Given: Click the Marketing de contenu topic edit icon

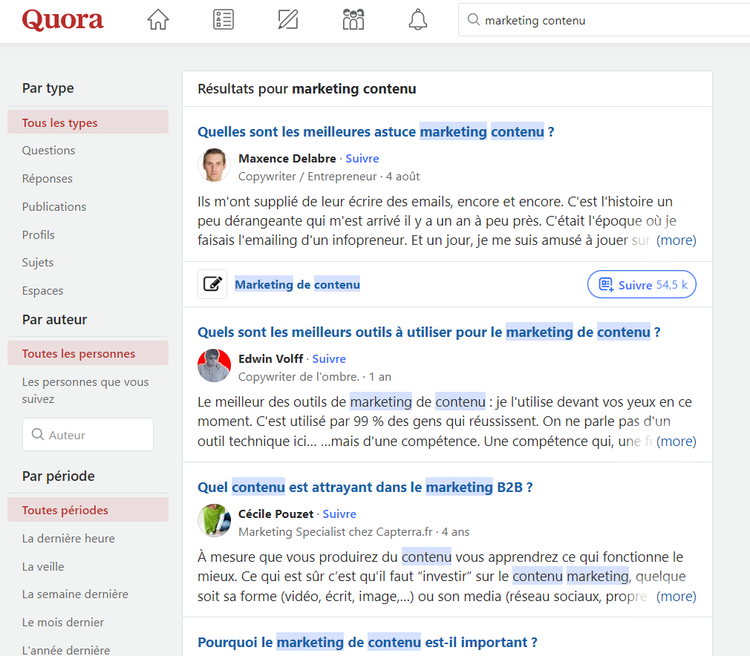Looking at the screenshot, I should point(212,284).
